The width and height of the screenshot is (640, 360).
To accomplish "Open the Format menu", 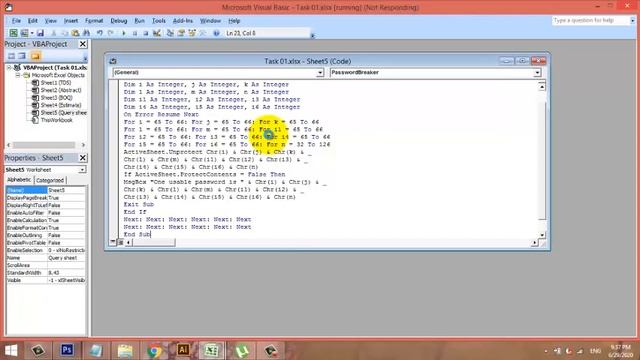I will (94, 20).
